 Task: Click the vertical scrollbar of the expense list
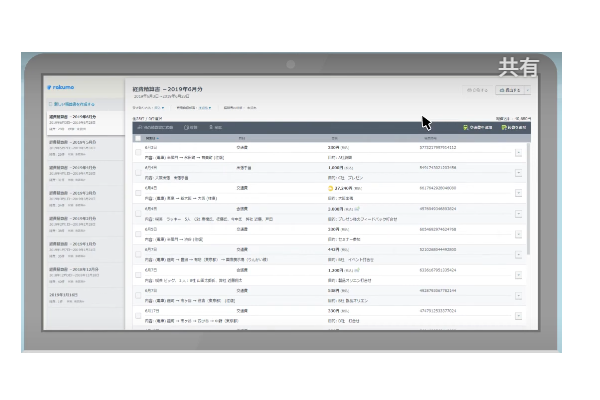528,230
